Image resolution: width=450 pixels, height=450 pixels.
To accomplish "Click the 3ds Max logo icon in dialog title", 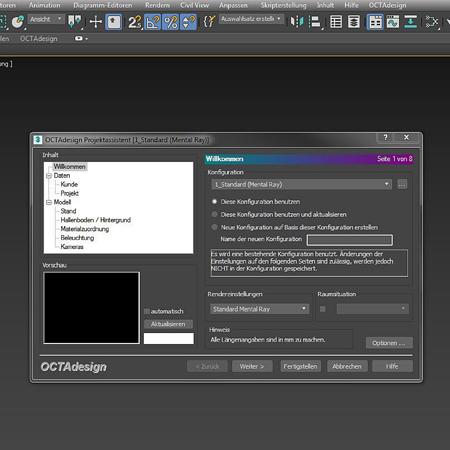I will pos(38,140).
